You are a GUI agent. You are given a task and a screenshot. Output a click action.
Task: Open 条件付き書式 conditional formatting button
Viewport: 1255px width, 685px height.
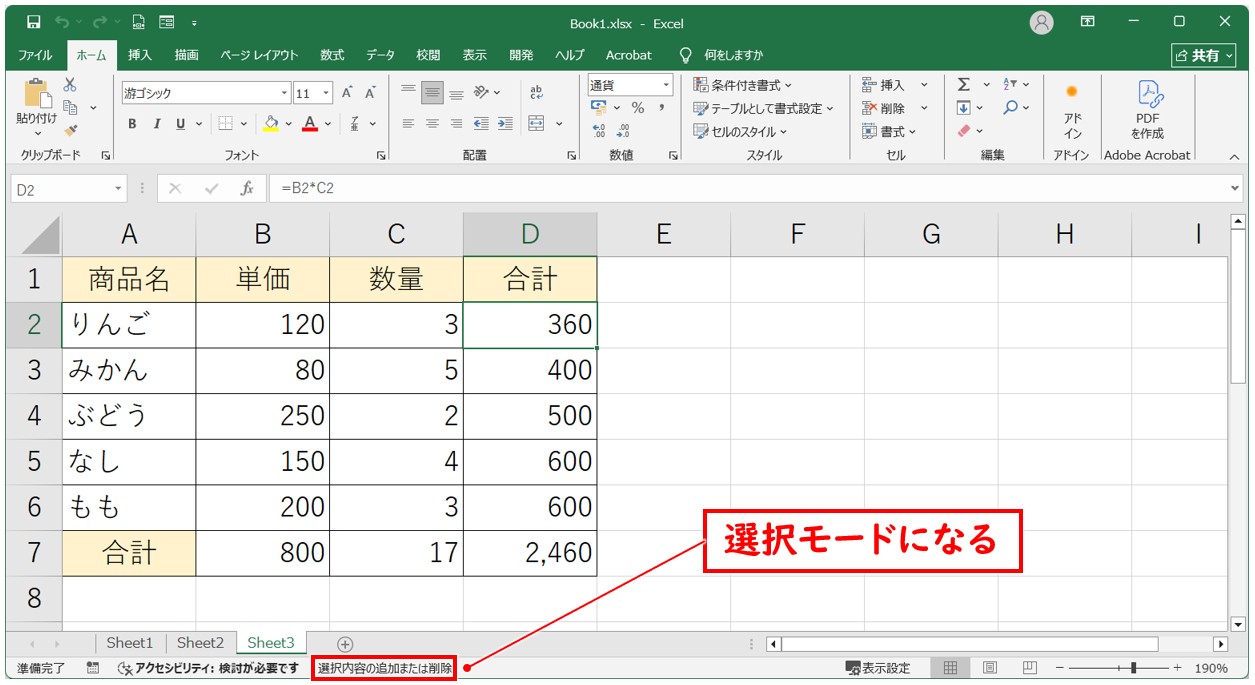pyautogui.click(x=743, y=85)
